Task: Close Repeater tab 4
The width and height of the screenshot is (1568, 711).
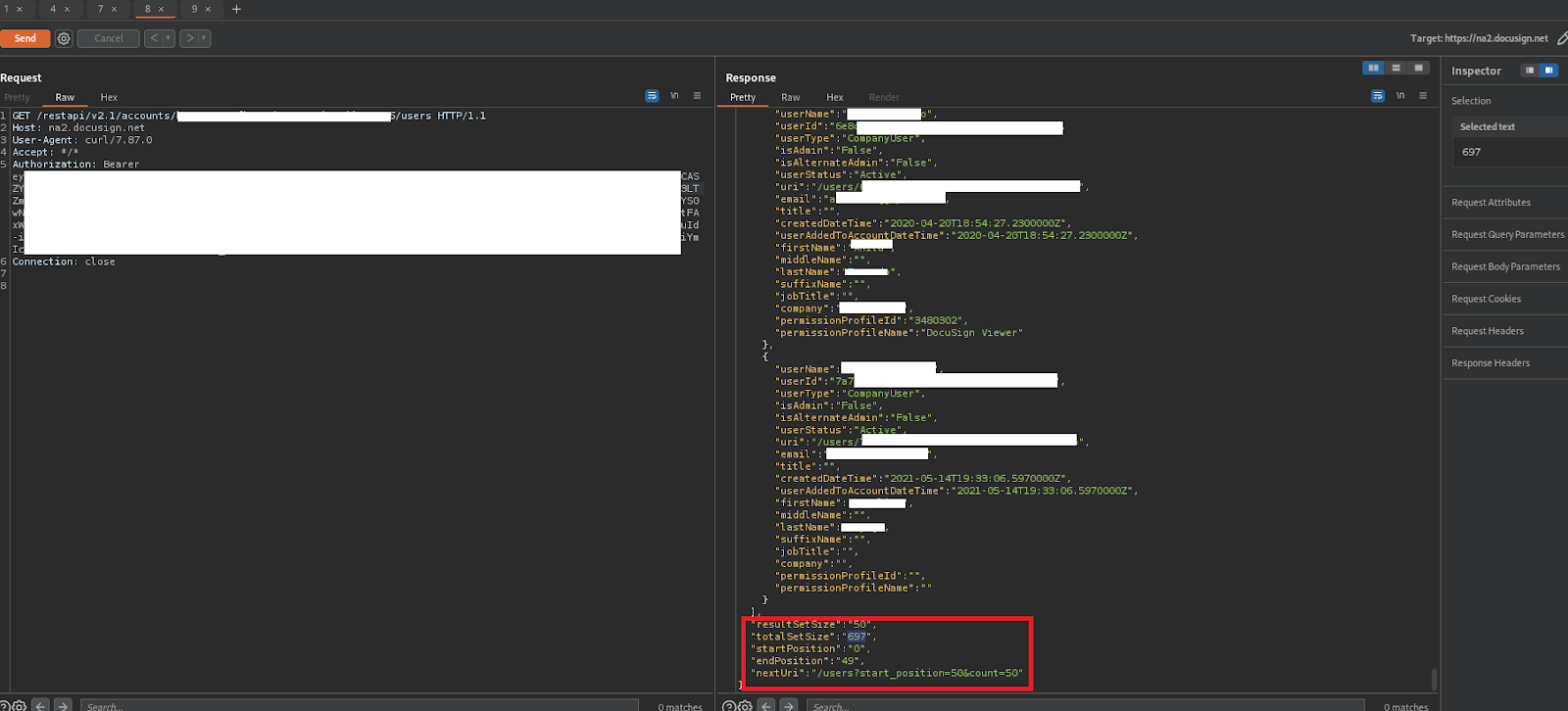Action: pos(67,9)
